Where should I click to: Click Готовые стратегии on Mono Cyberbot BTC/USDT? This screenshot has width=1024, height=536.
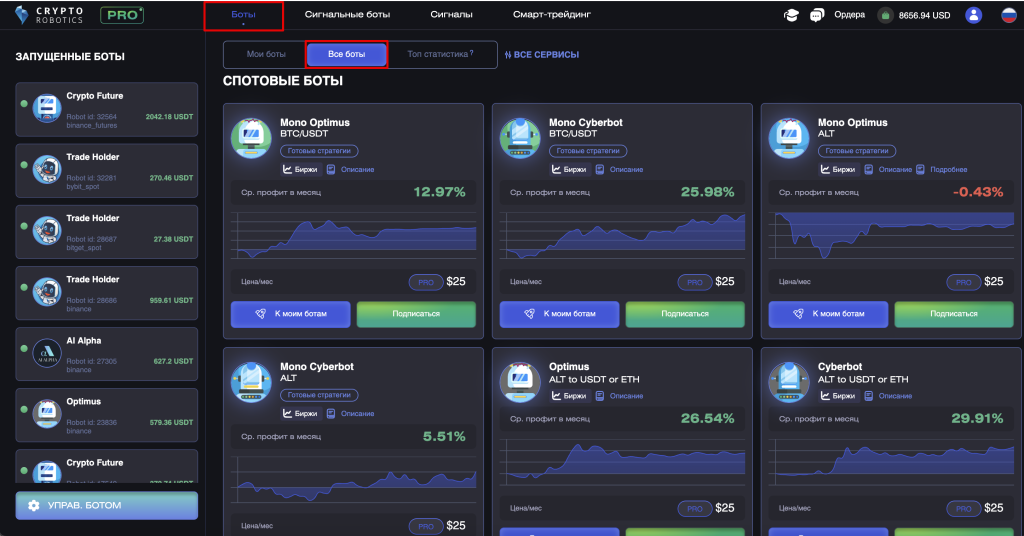coord(588,151)
